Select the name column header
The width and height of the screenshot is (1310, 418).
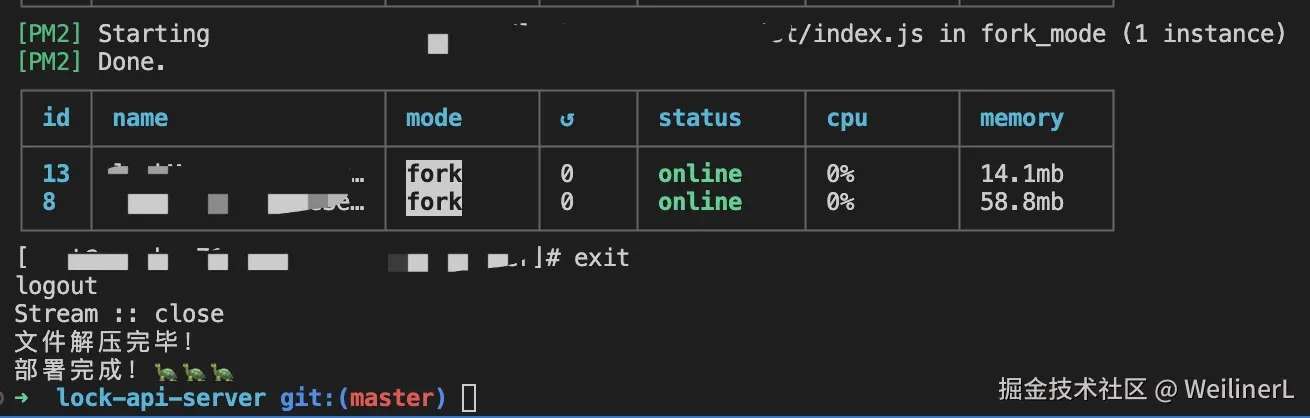pyautogui.click(x=140, y=118)
